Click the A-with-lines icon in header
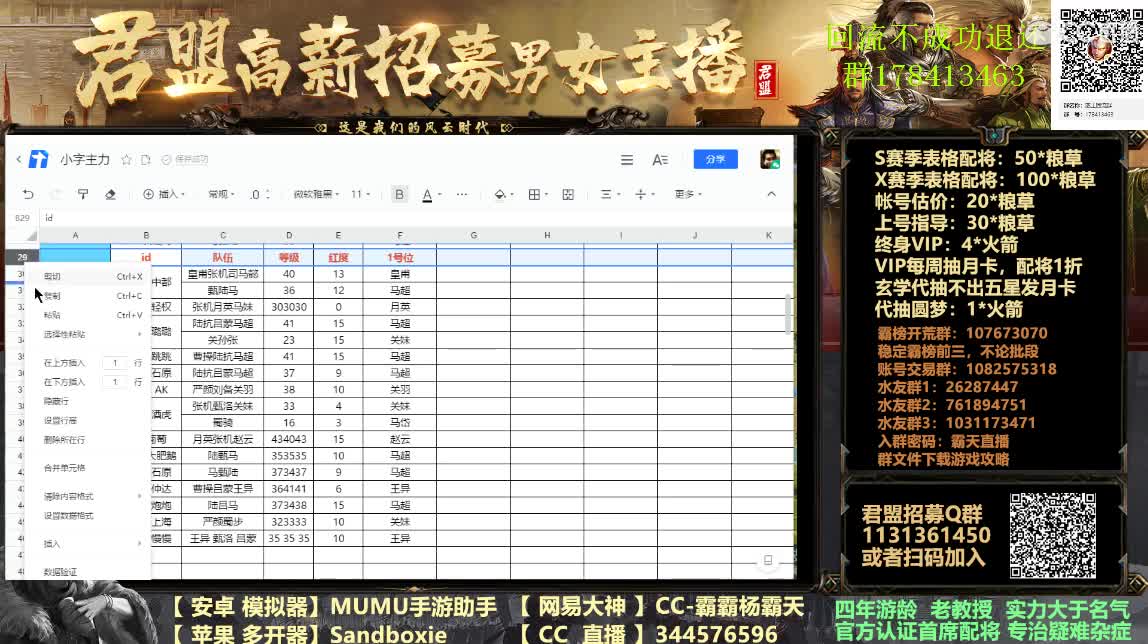This screenshot has width=1148, height=644. point(660,160)
